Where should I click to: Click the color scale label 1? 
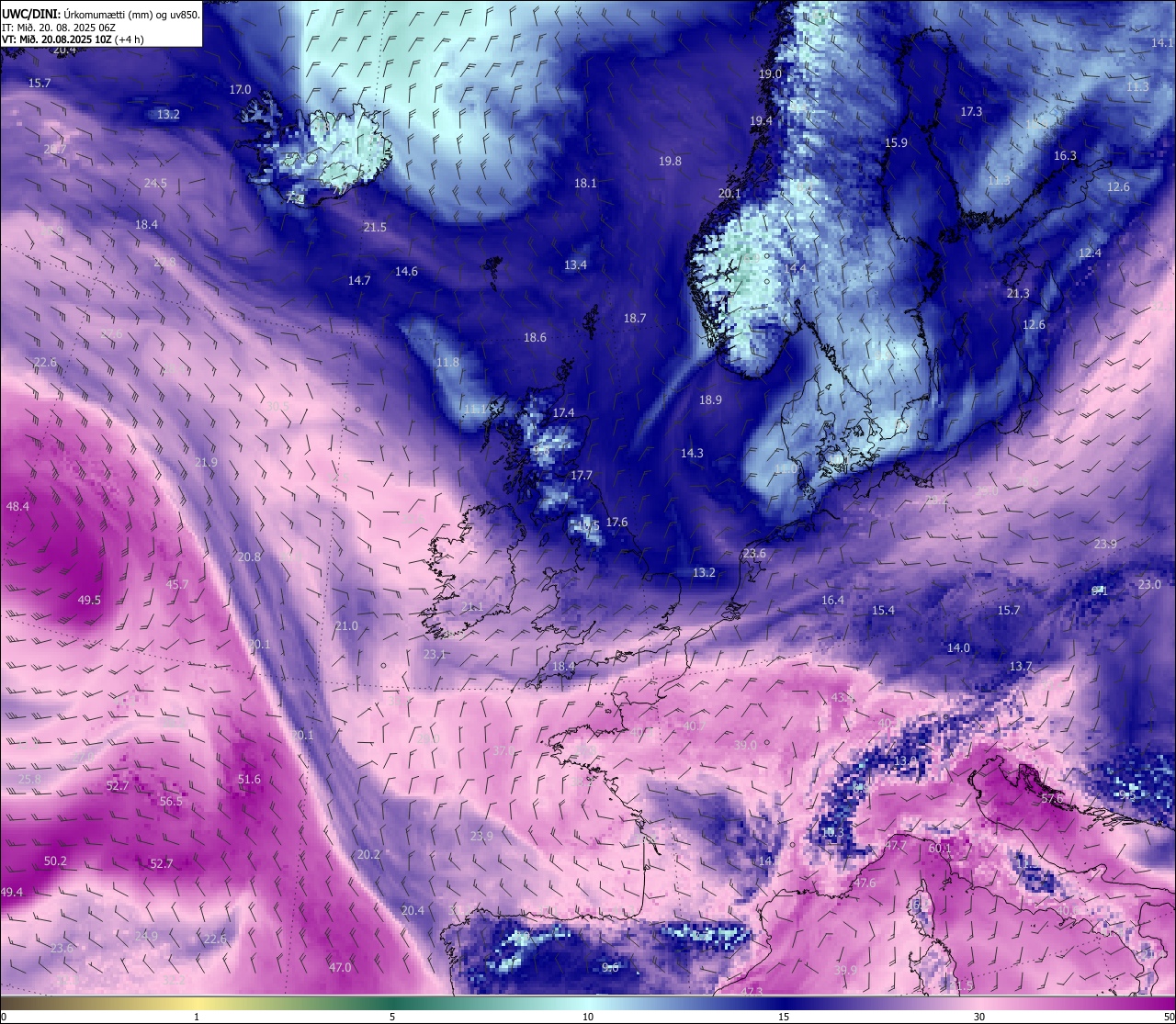pos(197,1017)
